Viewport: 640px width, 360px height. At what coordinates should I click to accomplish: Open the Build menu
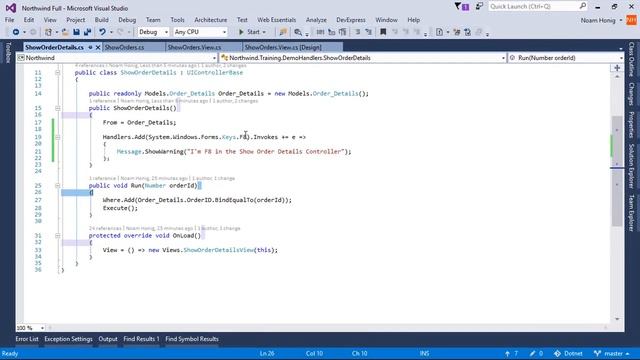pyautogui.click(x=102, y=20)
